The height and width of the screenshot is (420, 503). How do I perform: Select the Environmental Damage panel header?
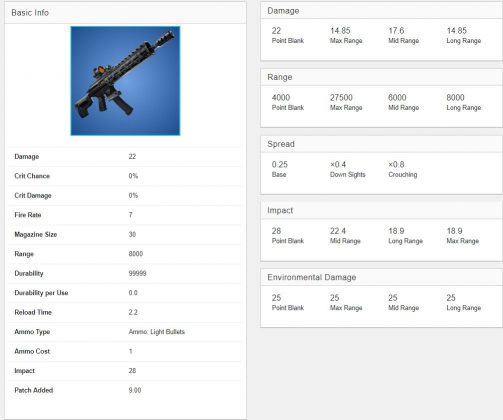[381, 277]
